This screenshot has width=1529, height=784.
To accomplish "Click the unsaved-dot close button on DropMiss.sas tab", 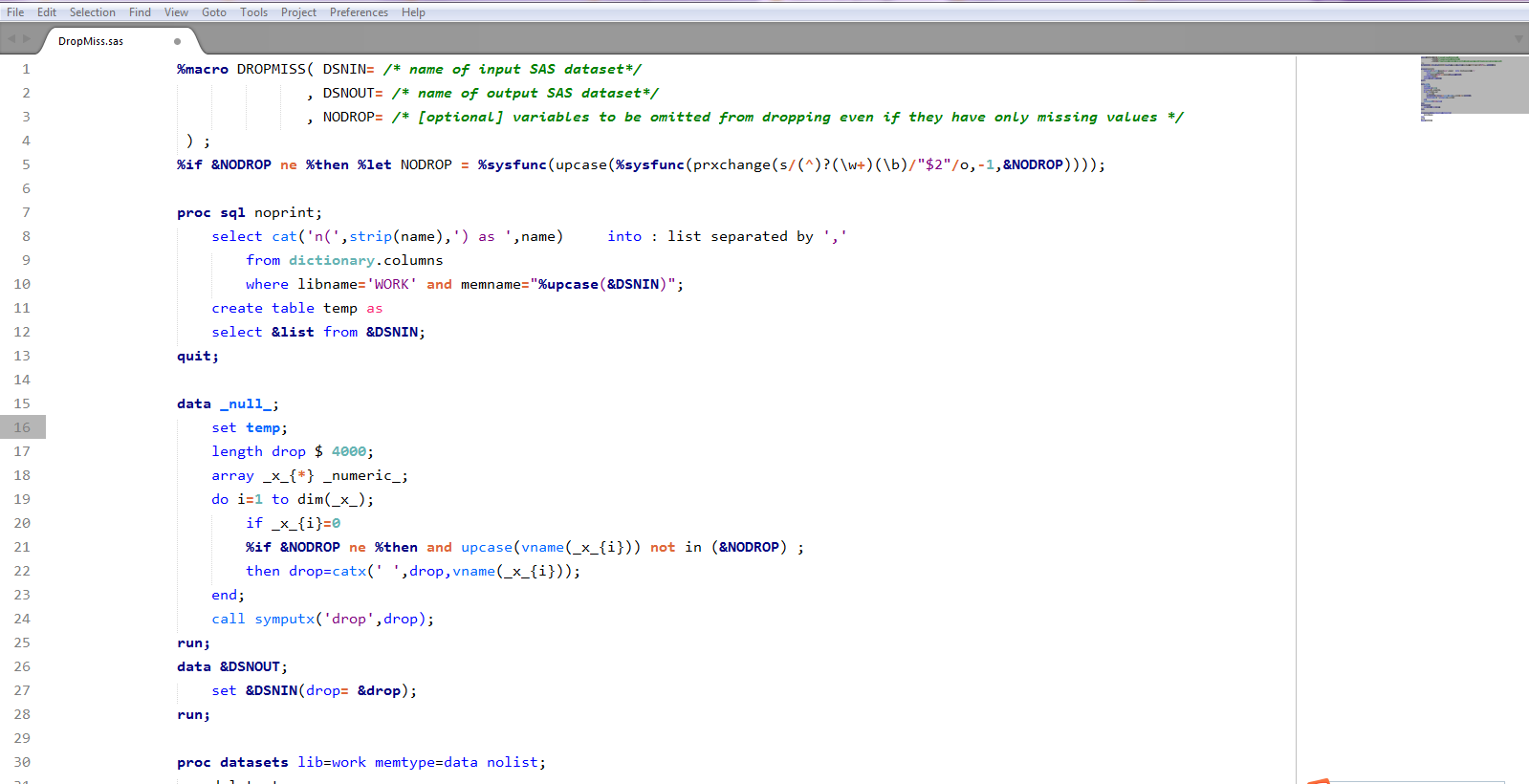I will point(177,41).
